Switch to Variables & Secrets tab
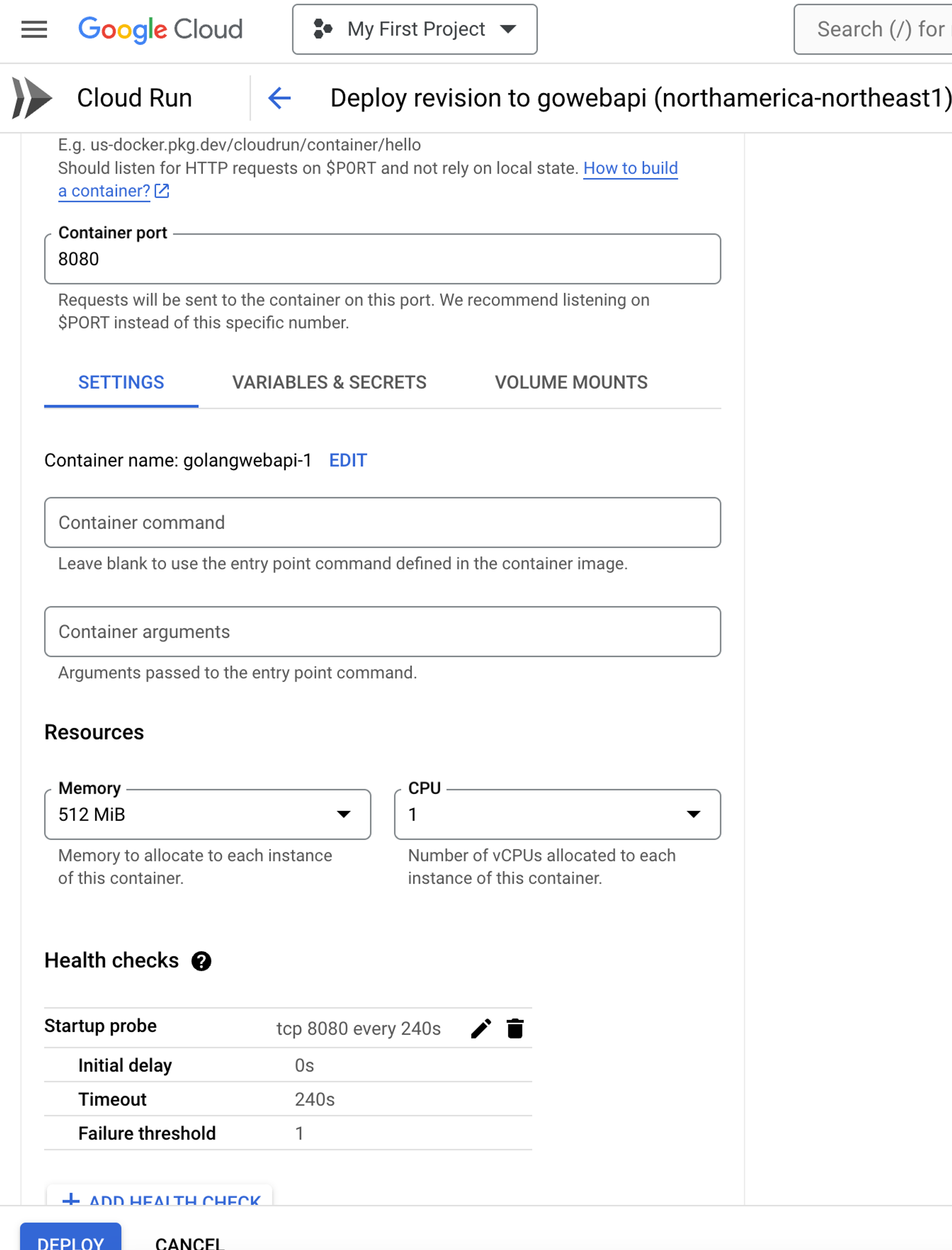Image resolution: width=952 pixels, height=1250 pixels. pos(329,383)
